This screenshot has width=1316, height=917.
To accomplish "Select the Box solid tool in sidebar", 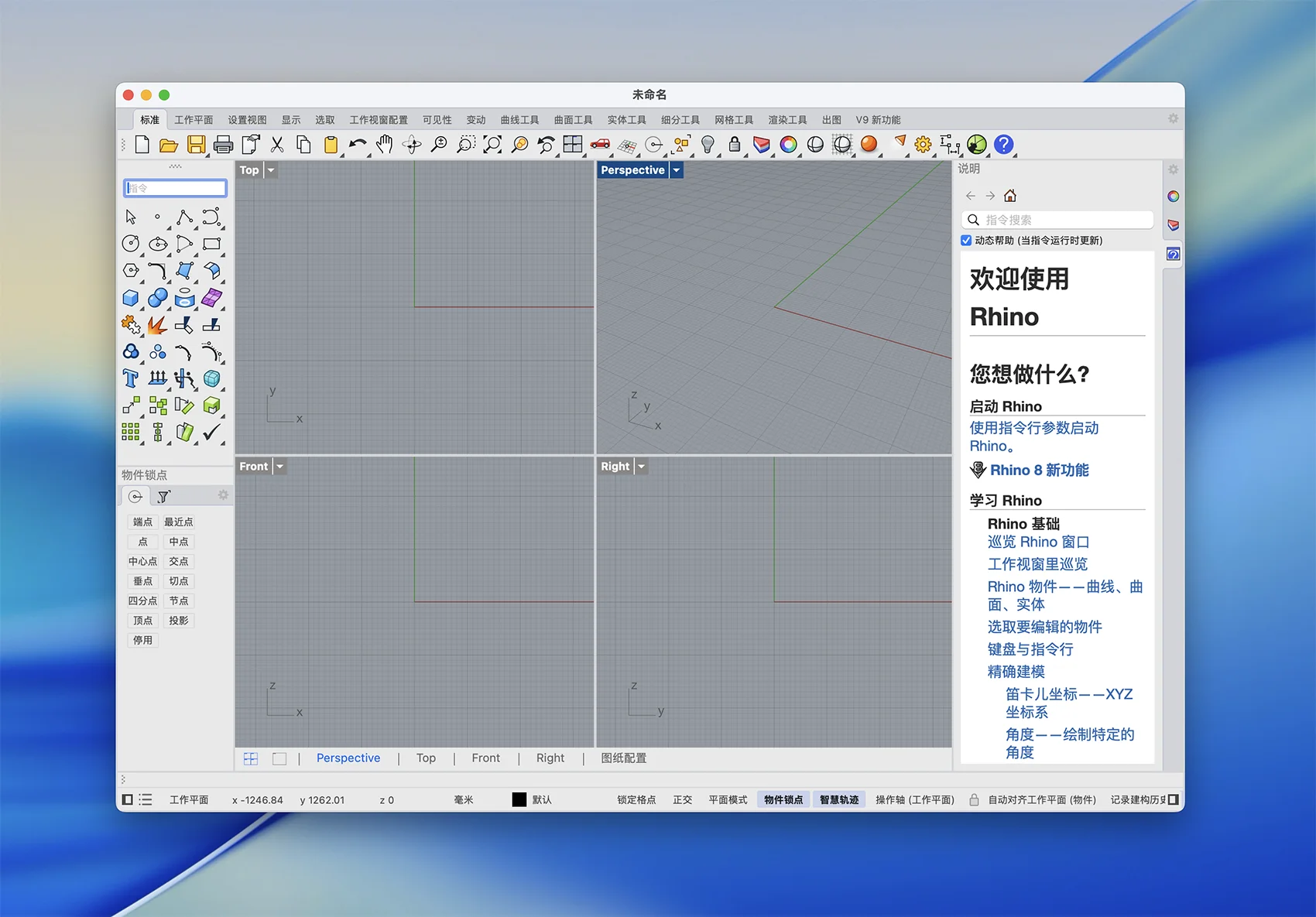I will (131, 298).
